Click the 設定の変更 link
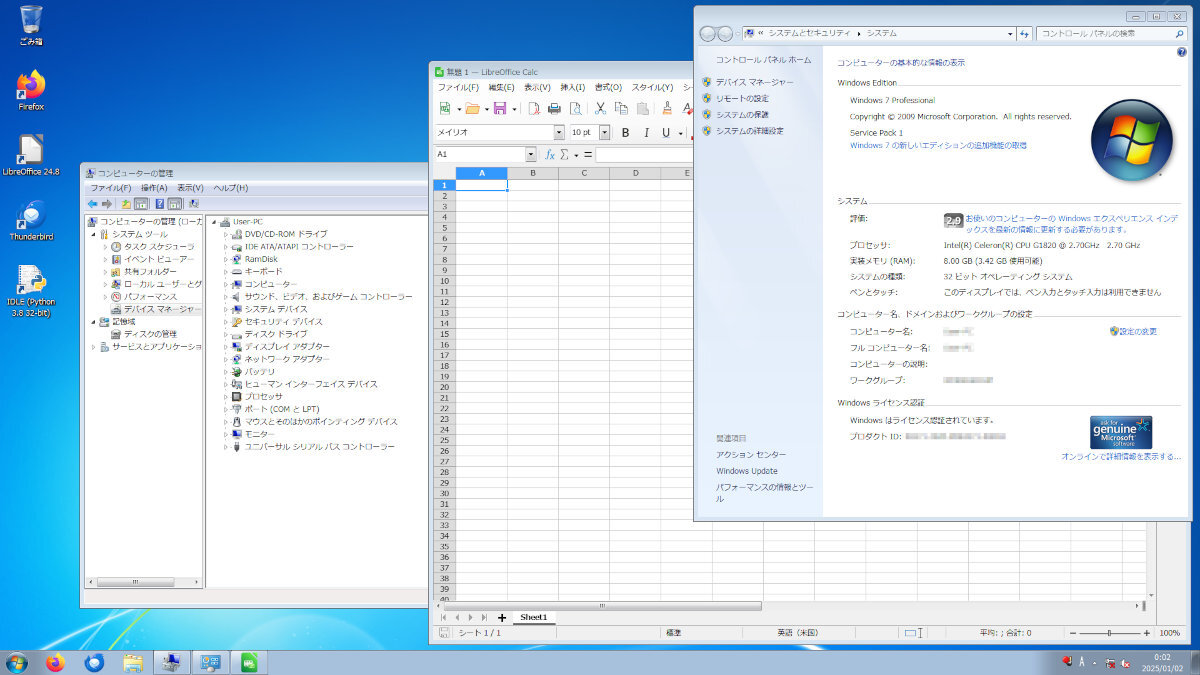 point(1138,331)
